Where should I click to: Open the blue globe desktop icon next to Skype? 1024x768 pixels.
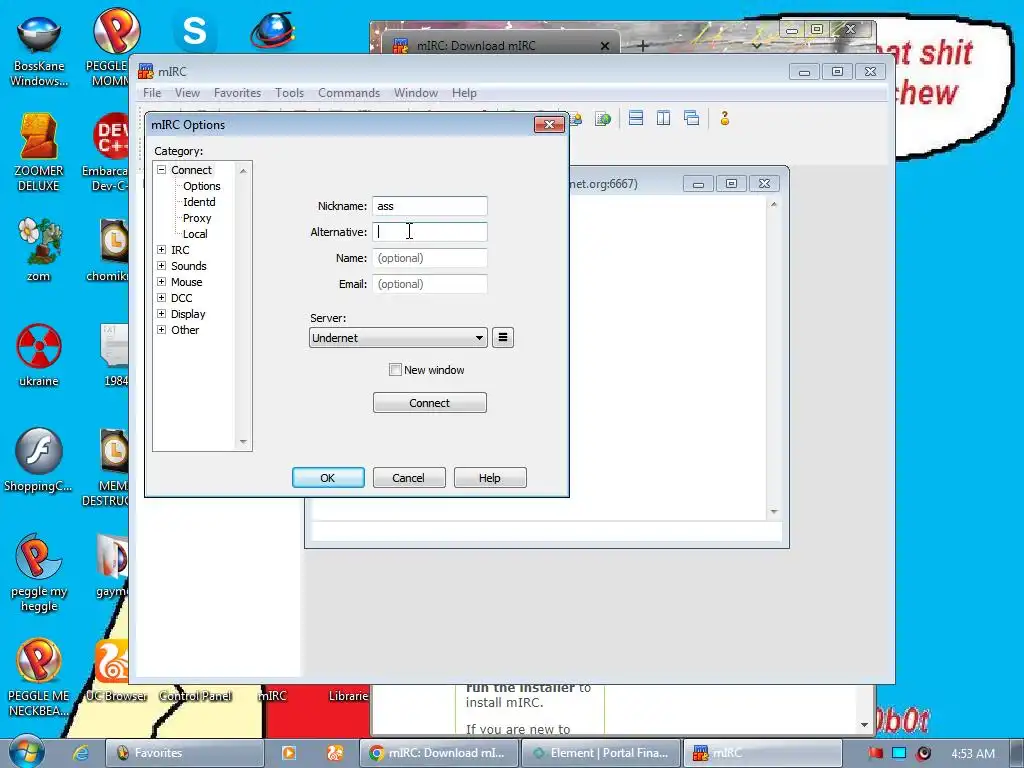point(273,31)
